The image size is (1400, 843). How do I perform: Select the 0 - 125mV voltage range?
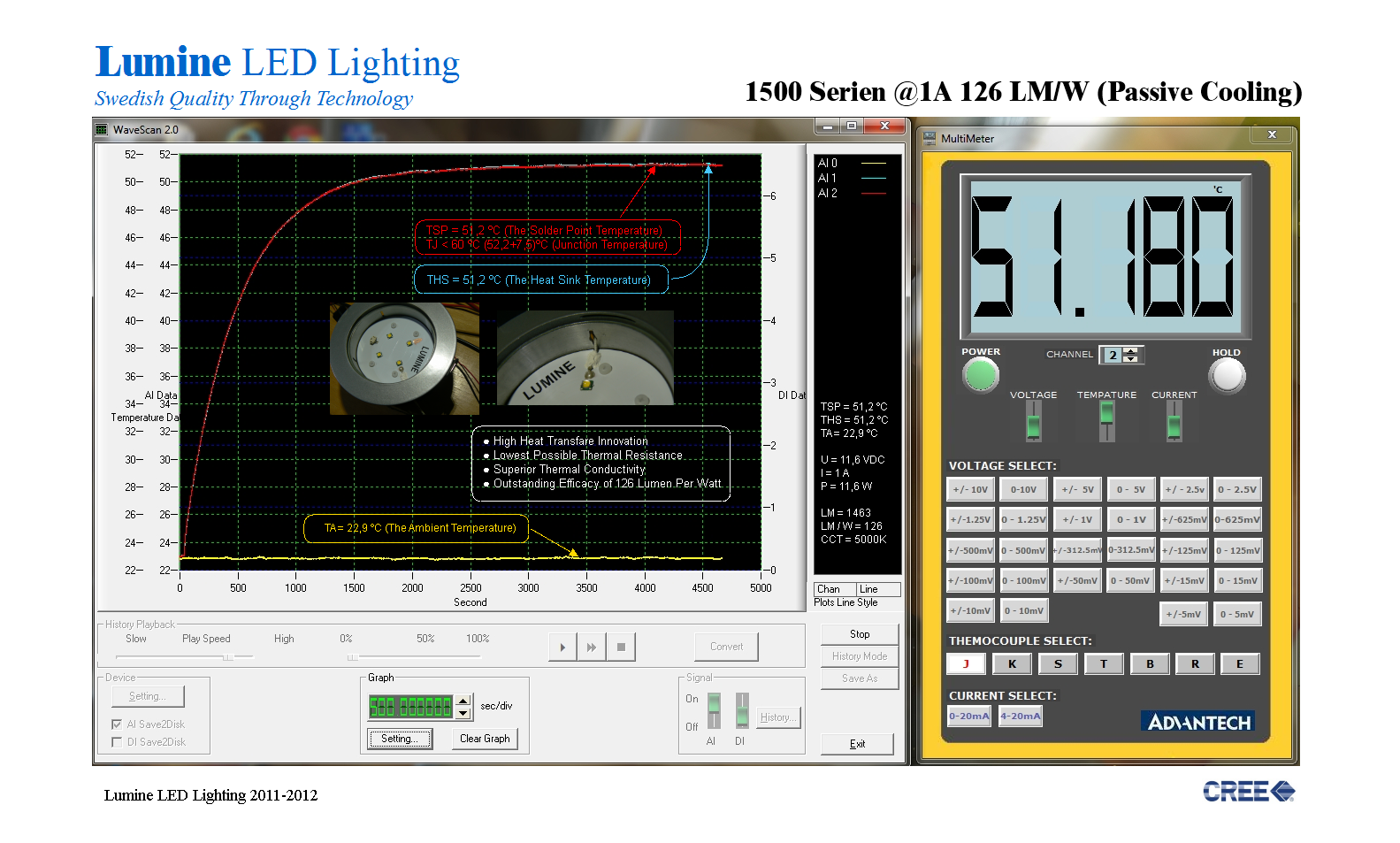point(1237,550)
